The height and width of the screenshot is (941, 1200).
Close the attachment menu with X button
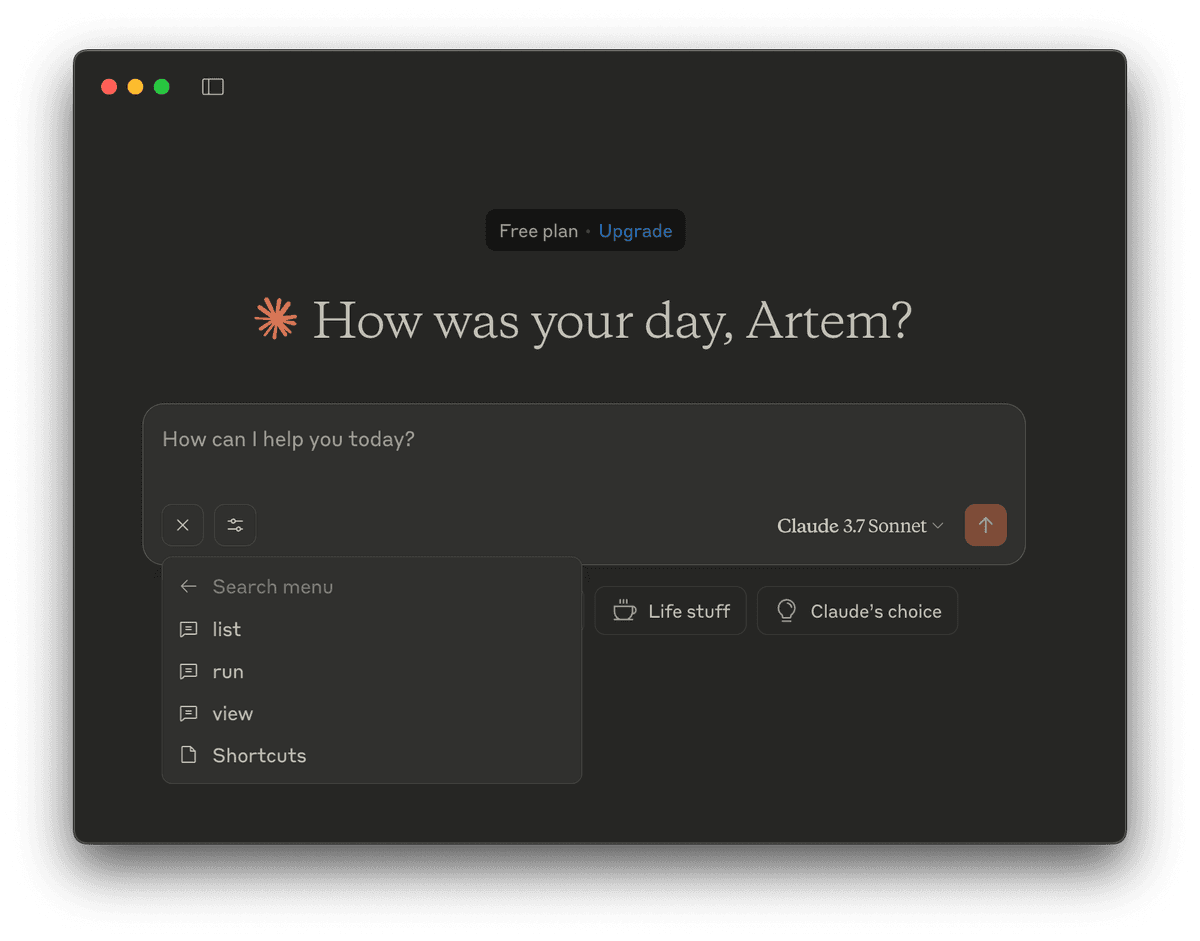(x=183, y=525)
